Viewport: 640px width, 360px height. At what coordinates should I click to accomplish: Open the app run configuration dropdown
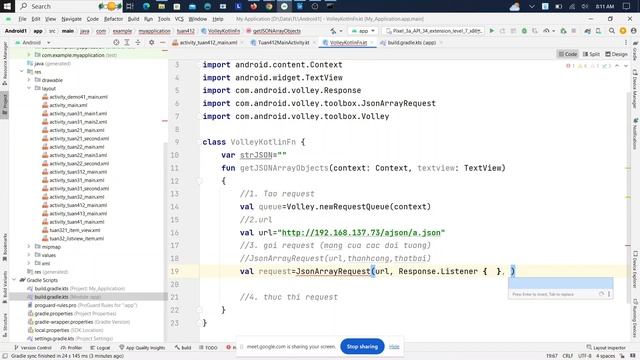click(x=362, y=31)
